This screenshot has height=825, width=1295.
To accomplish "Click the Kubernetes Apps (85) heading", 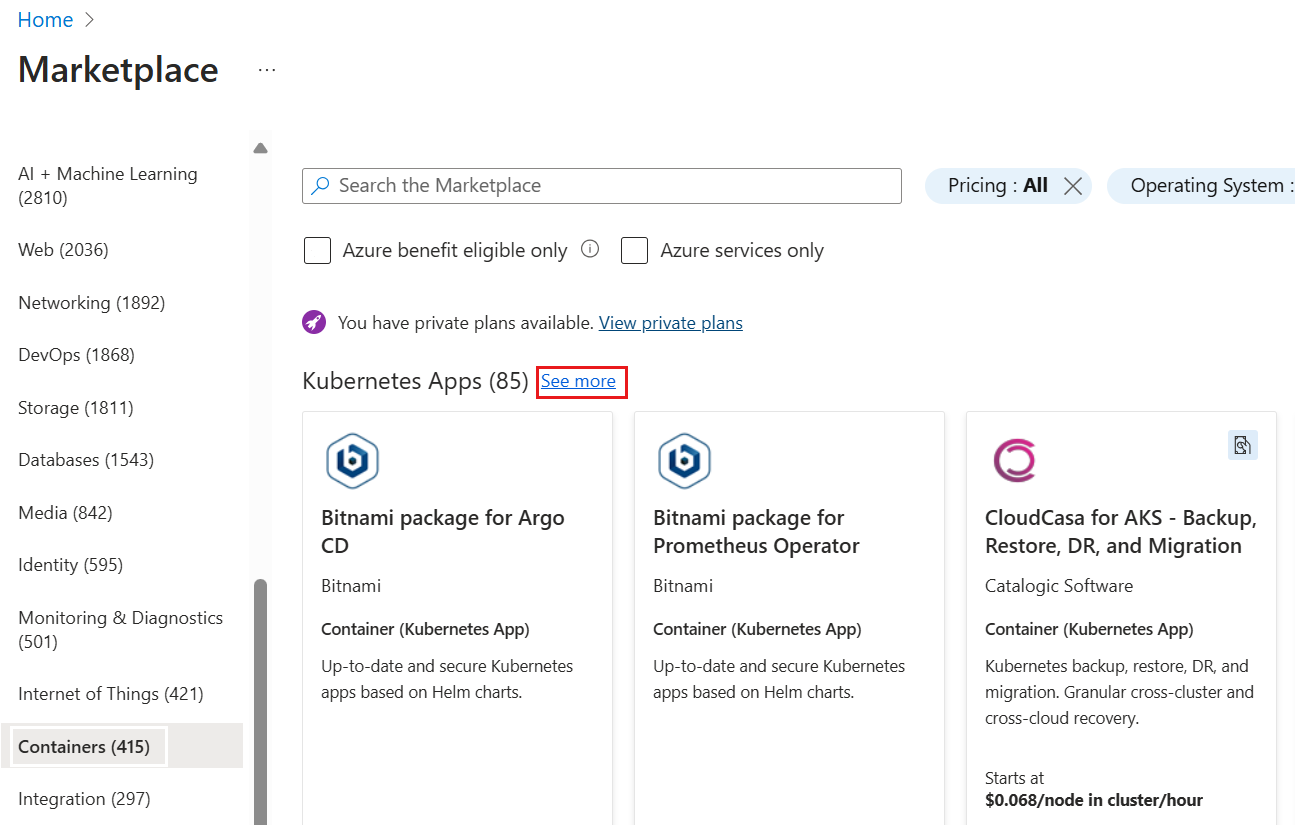I will tap(415, 381).
